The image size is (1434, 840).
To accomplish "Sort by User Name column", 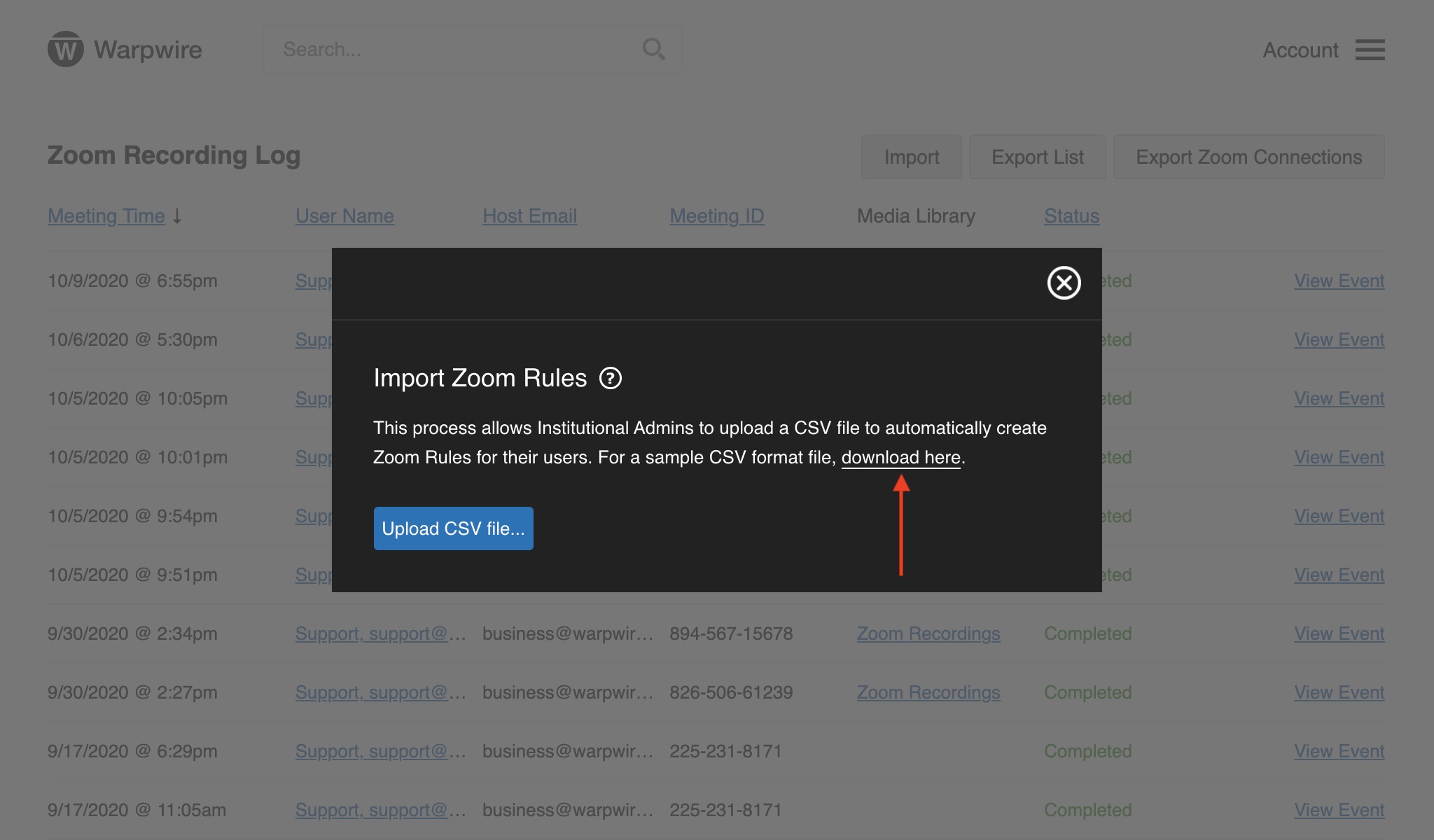I will point(344,216).
